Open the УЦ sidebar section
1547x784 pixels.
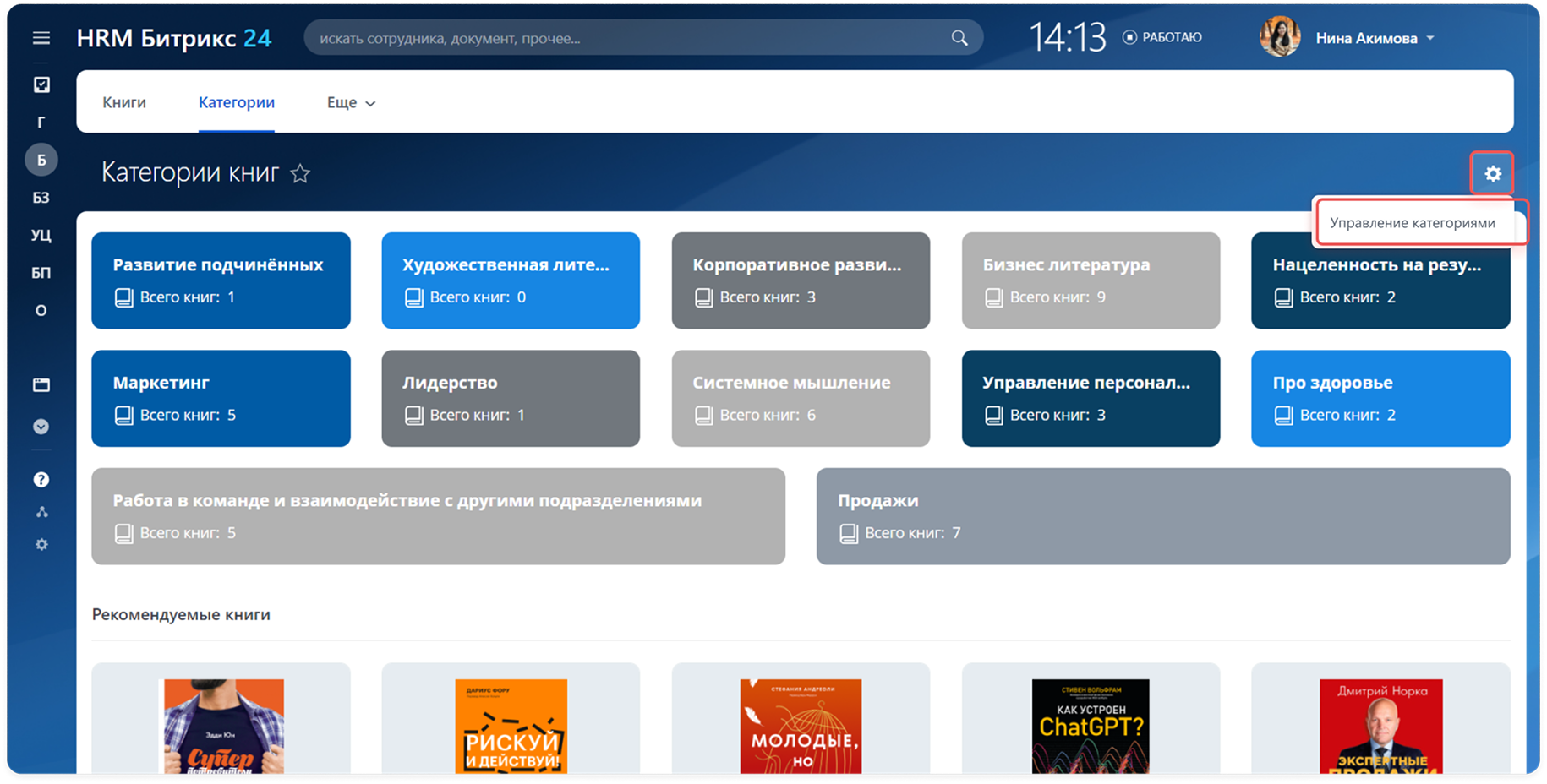(41, 235)
